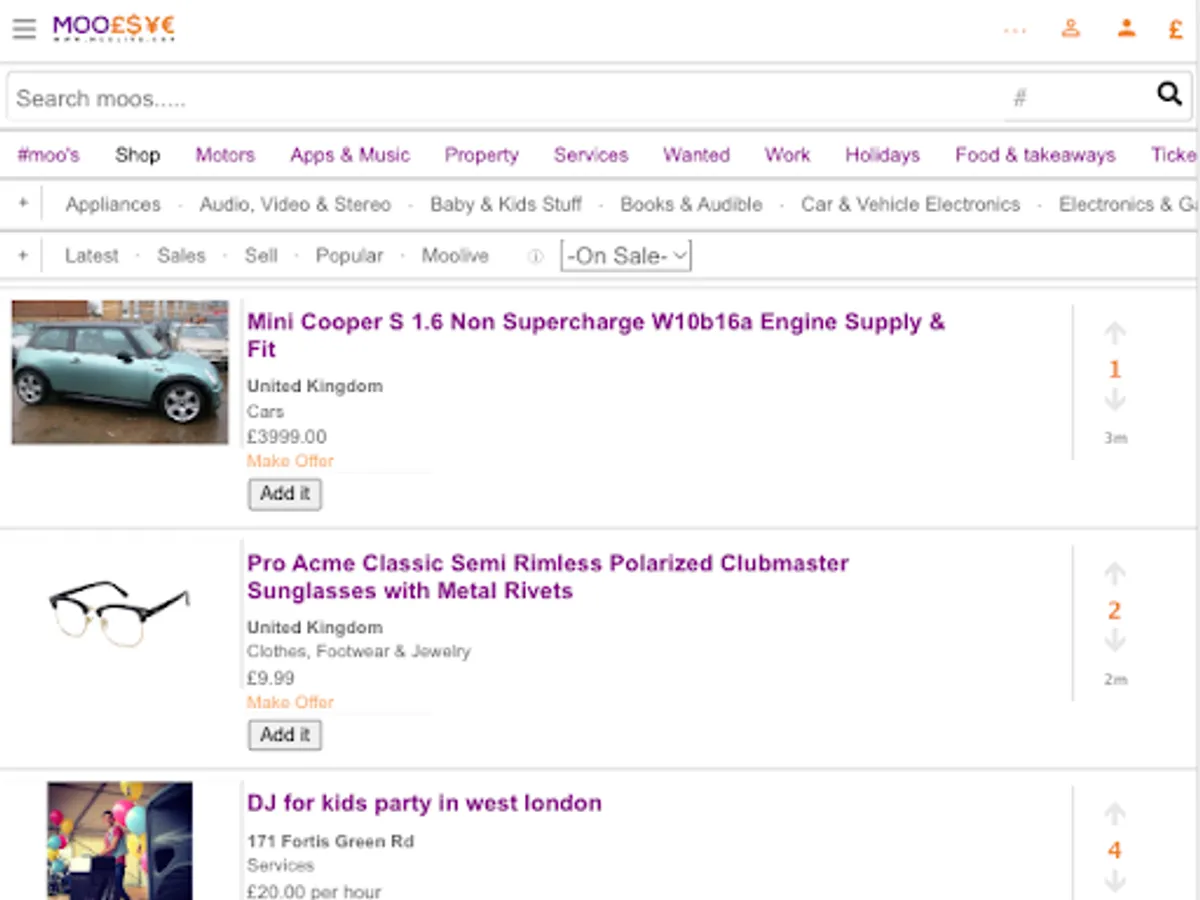Upvote the Mini Cooper S listing

tap(1115, 333)
